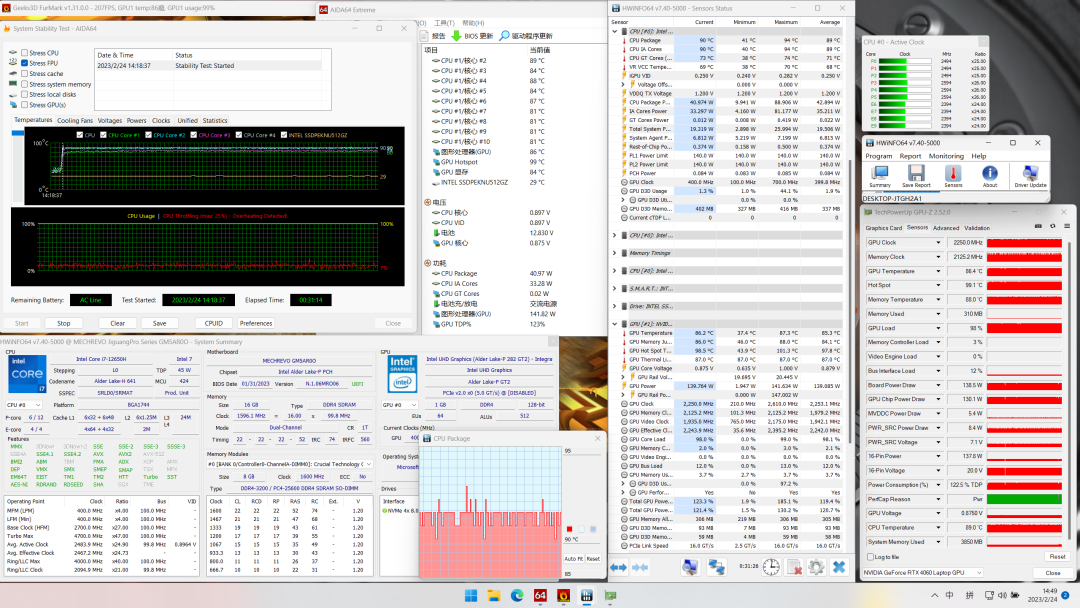Click the driver update magnifier icon in AIDA64
1080x608 pixels.
(505, 35)
